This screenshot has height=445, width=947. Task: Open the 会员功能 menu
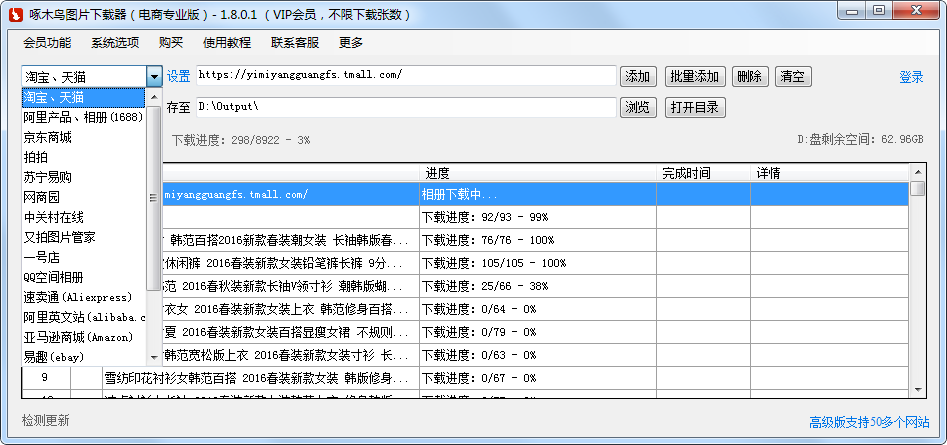click(x=47, y=43)
